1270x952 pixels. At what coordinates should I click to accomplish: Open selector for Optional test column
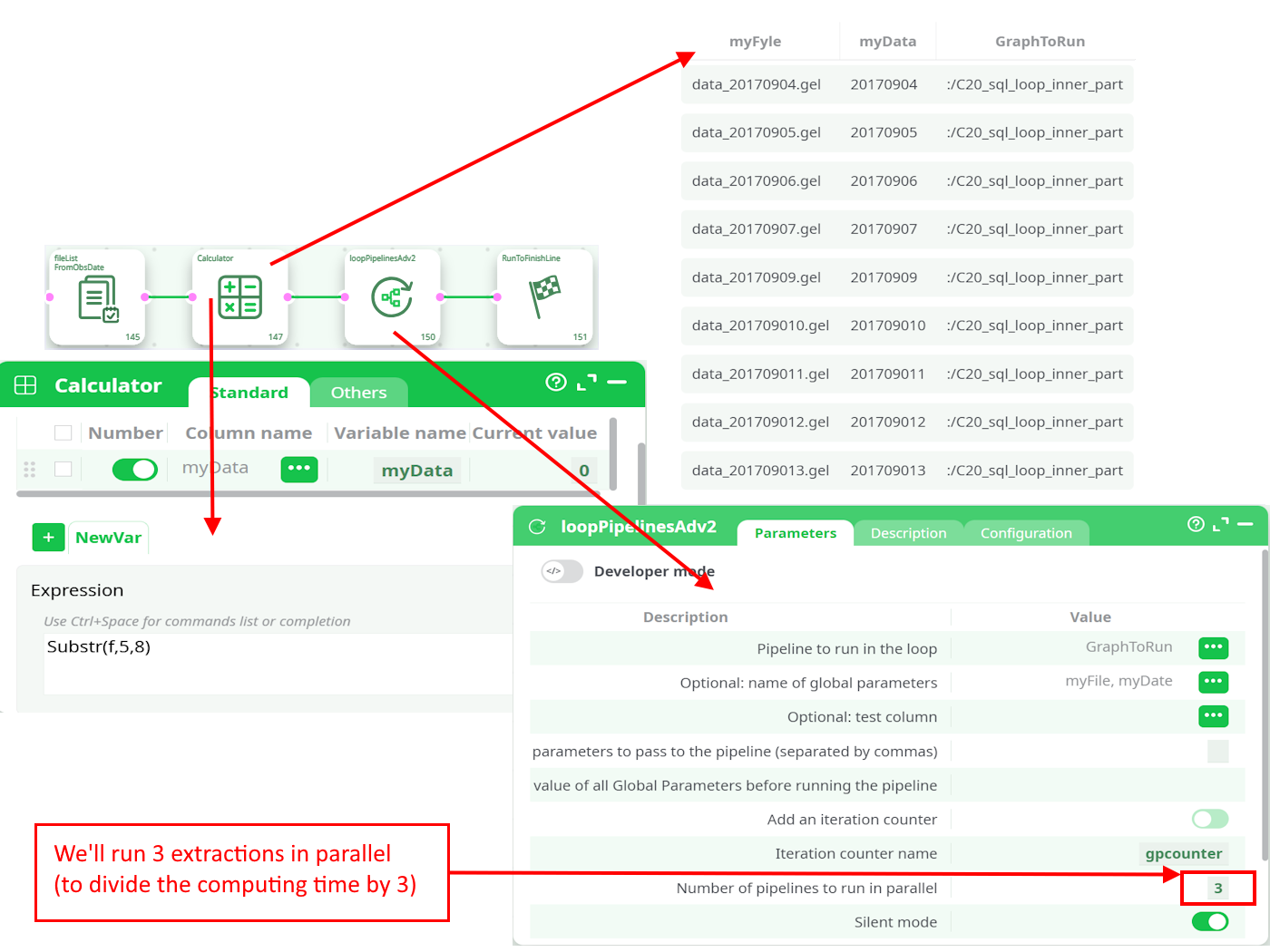(1213, 716)
